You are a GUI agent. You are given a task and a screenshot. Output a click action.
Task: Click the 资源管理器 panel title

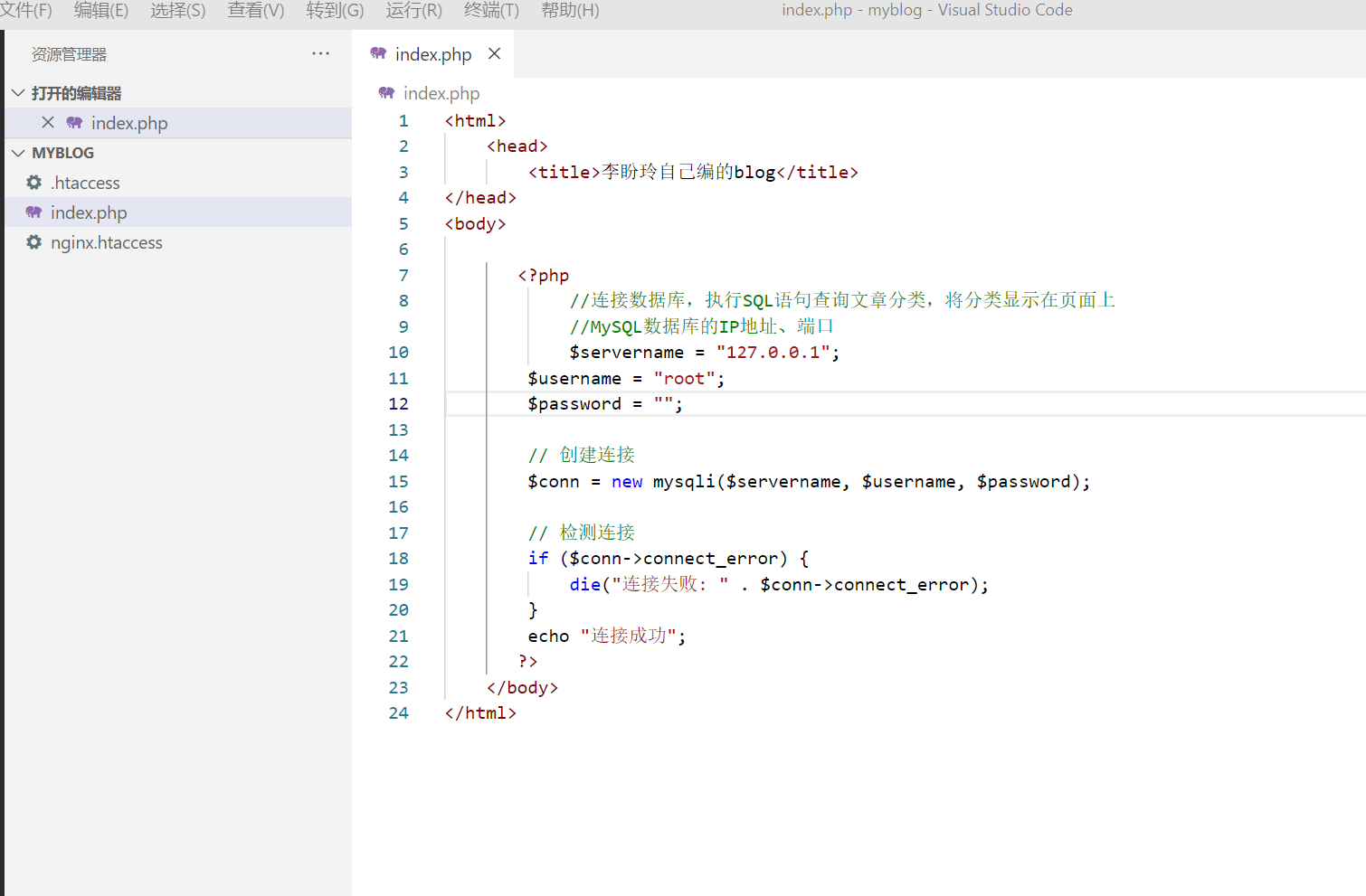point(69,54)
